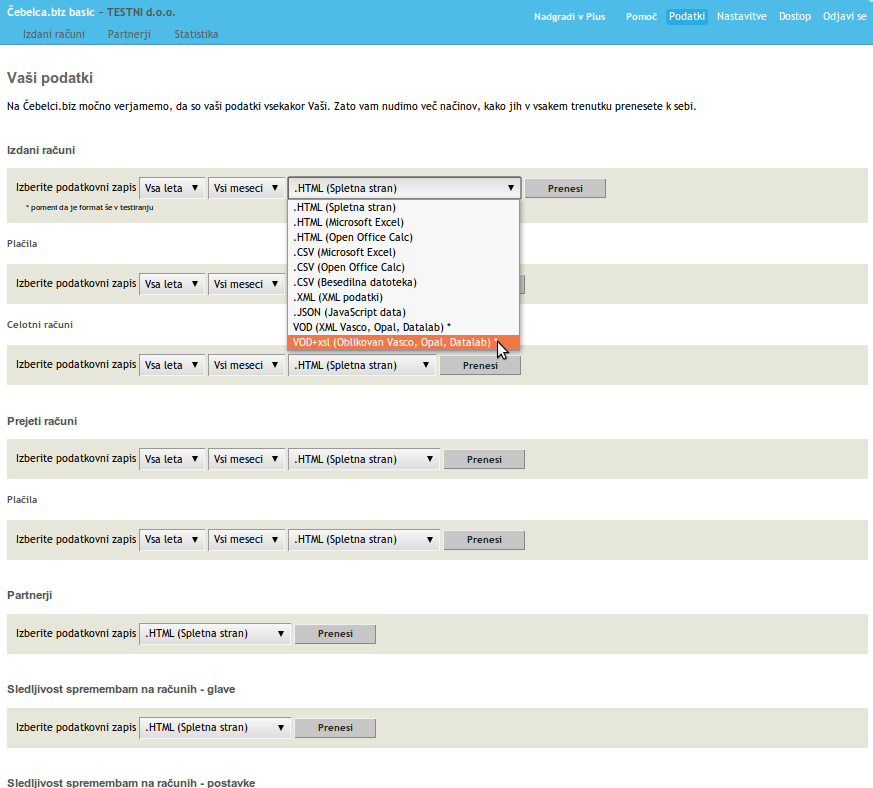Pick .XML (XML podatki) from list
This screenshot has width=873, height=788.
(x=338, y=297)
